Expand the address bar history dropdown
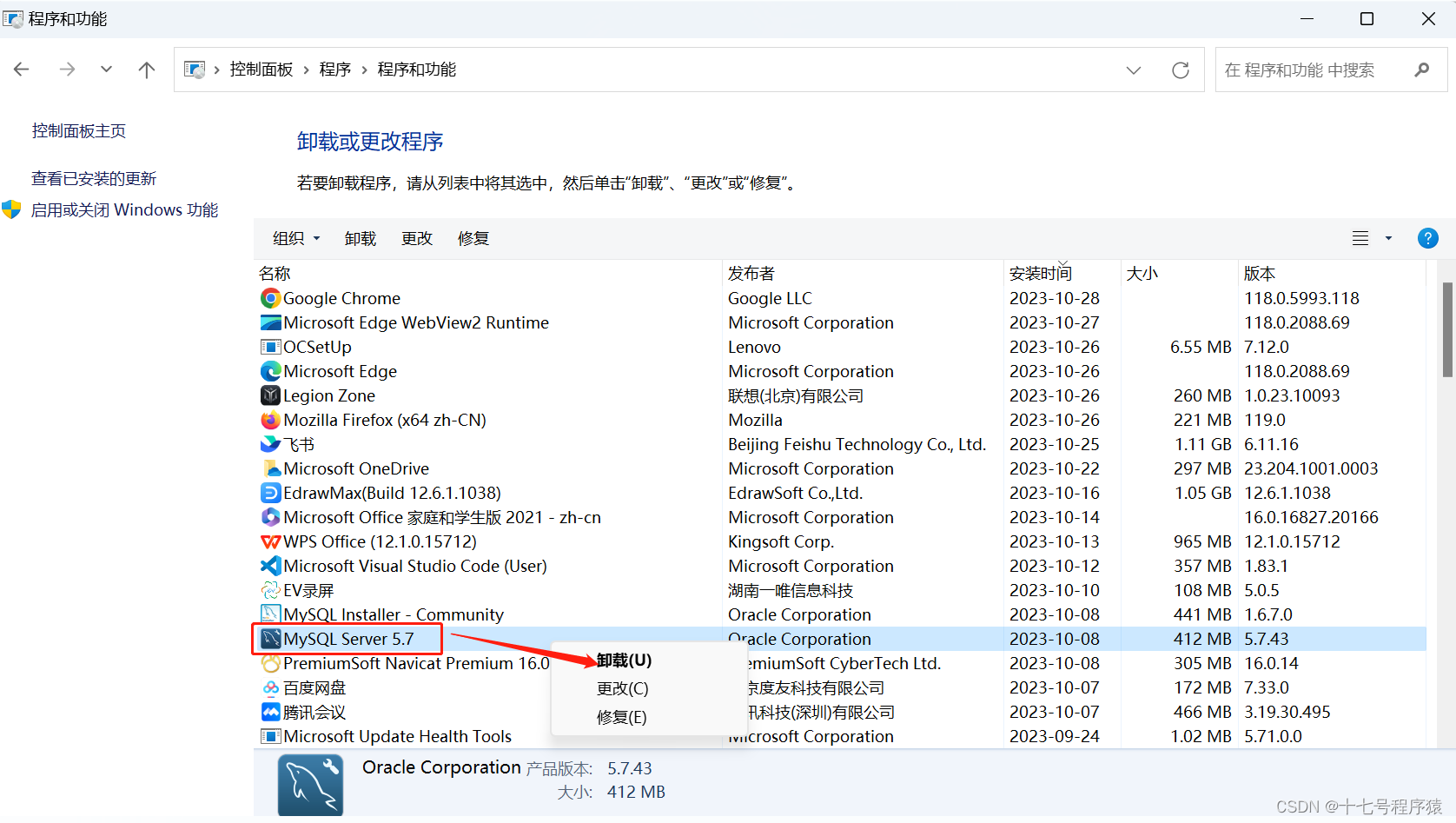 [x=1134, y=70]
